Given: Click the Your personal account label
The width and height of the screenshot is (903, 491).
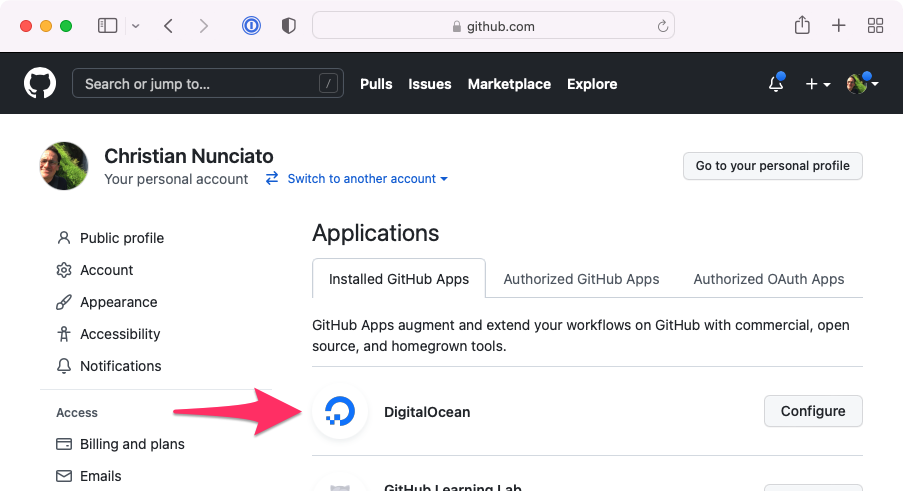Looking at the screenshot, I should pos(176,179).
